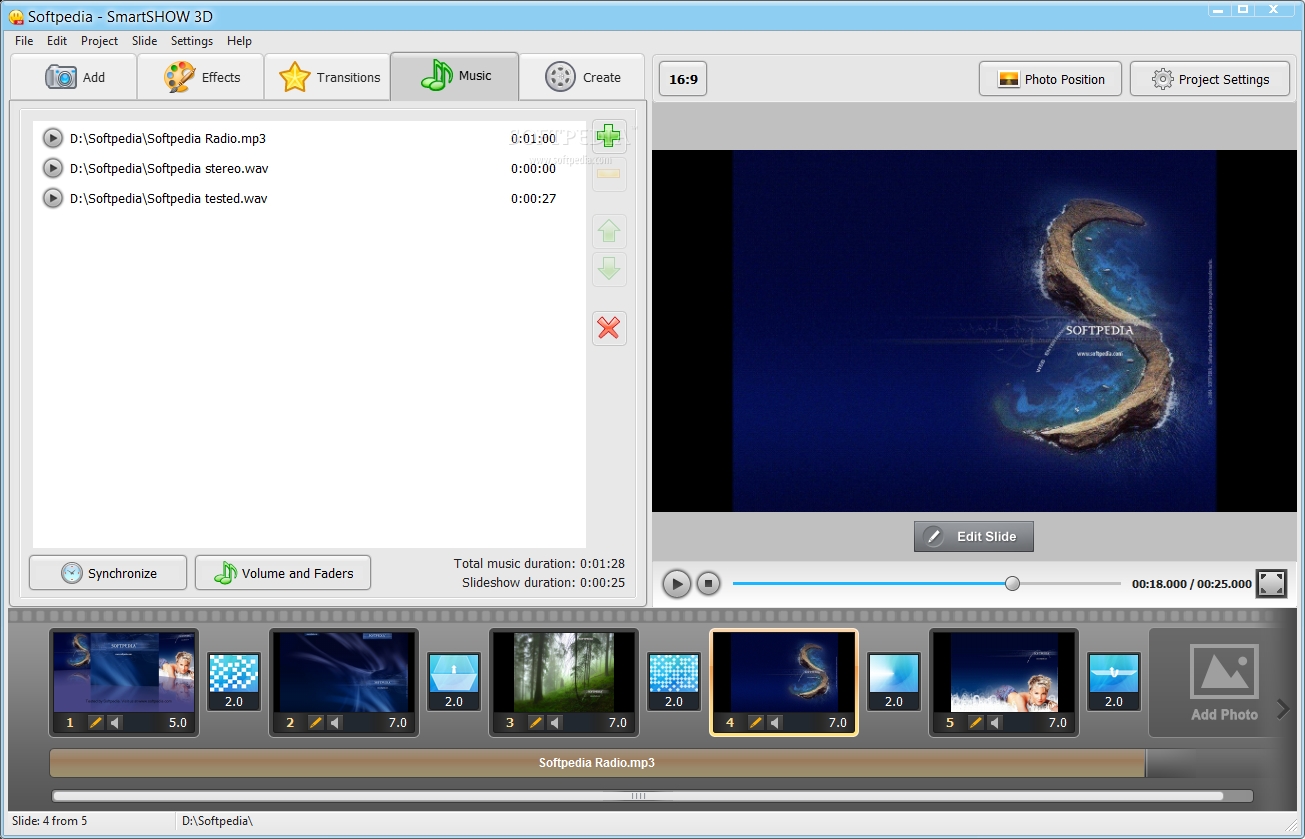Open Volume and Faders settings
1305x839 pixels.
click(283, 573)
